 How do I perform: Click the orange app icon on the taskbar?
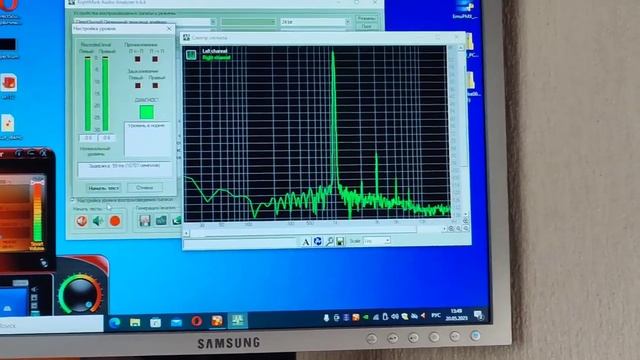tap(217, 321)
